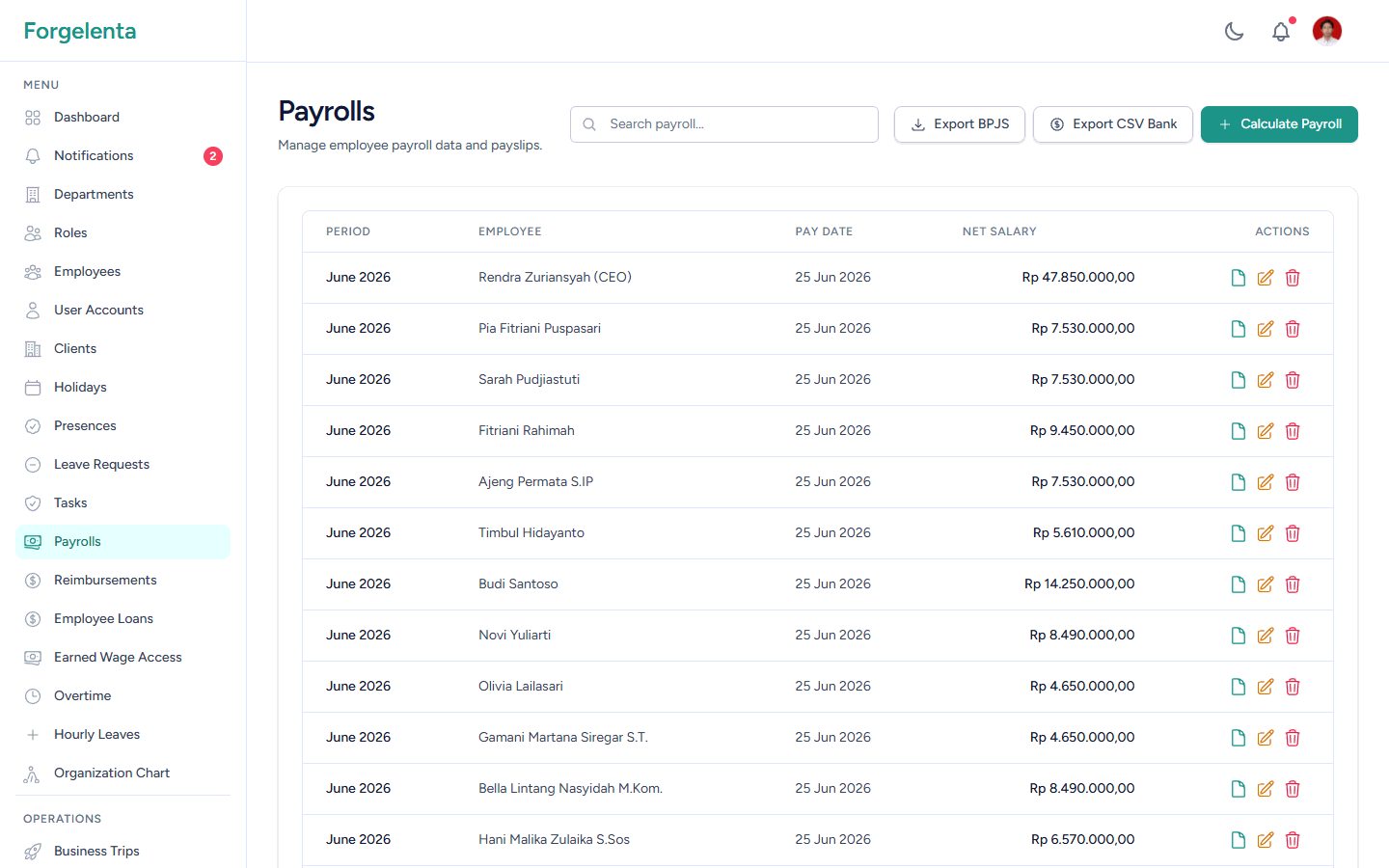Image resolution: width=1389 pixels, height=868 pixels.
Task: Click the Holidays calendar icon
Action: (x=33, y=388)
